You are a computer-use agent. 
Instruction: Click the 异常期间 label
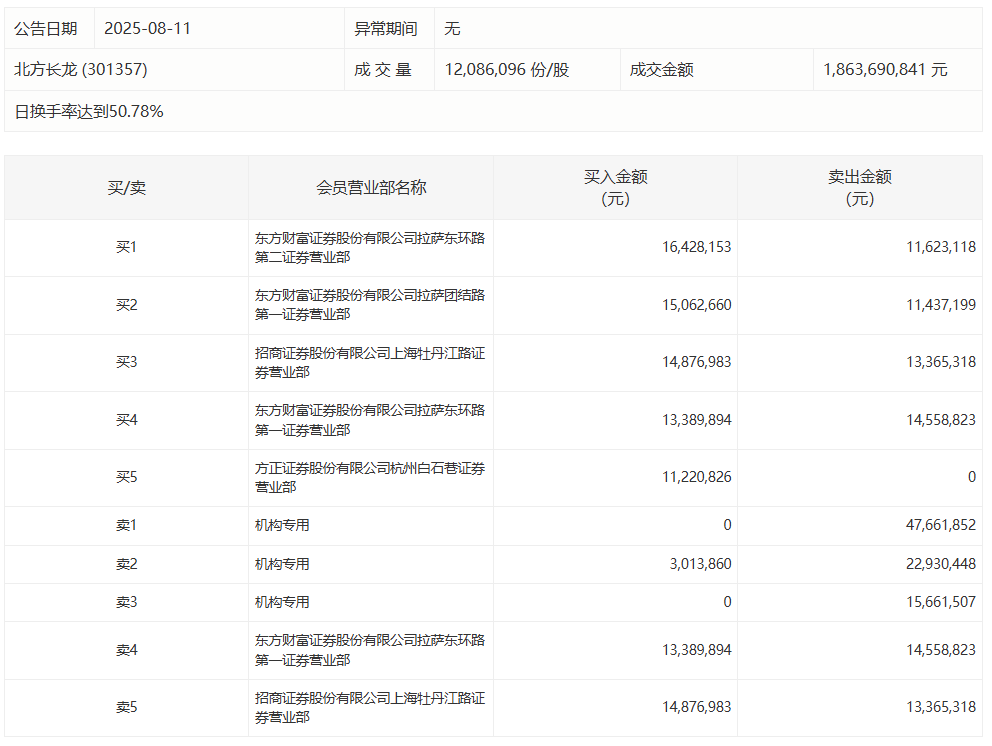[386, 28]
